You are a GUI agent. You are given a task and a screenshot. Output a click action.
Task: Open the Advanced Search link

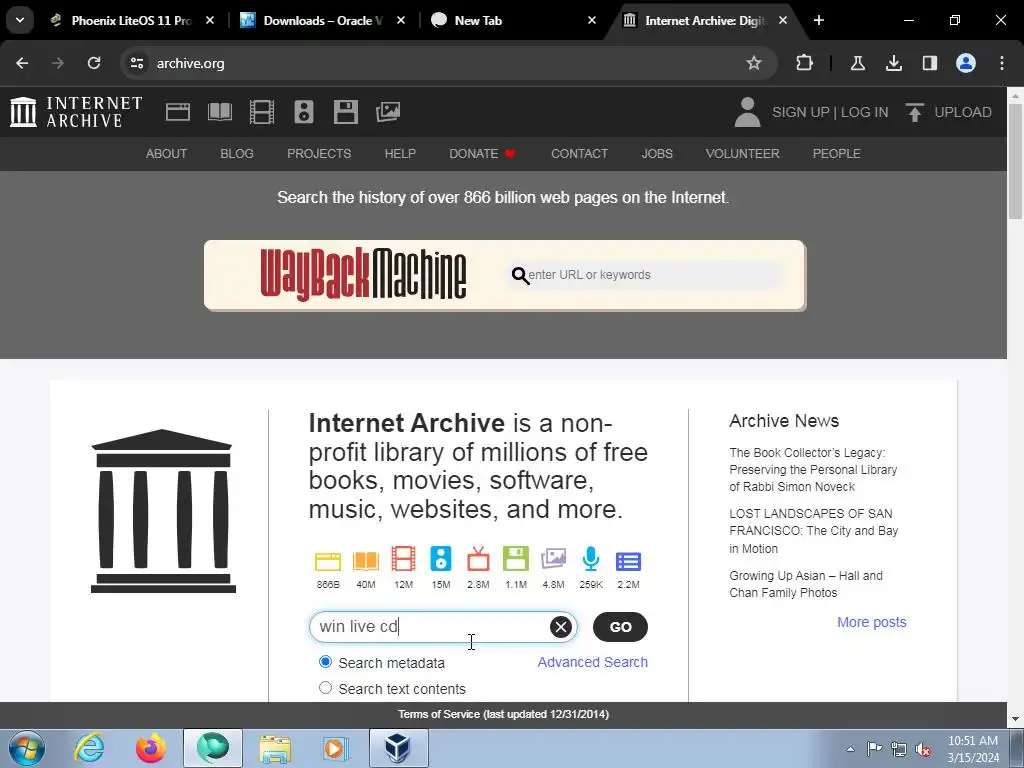click(x=592, y=662)
